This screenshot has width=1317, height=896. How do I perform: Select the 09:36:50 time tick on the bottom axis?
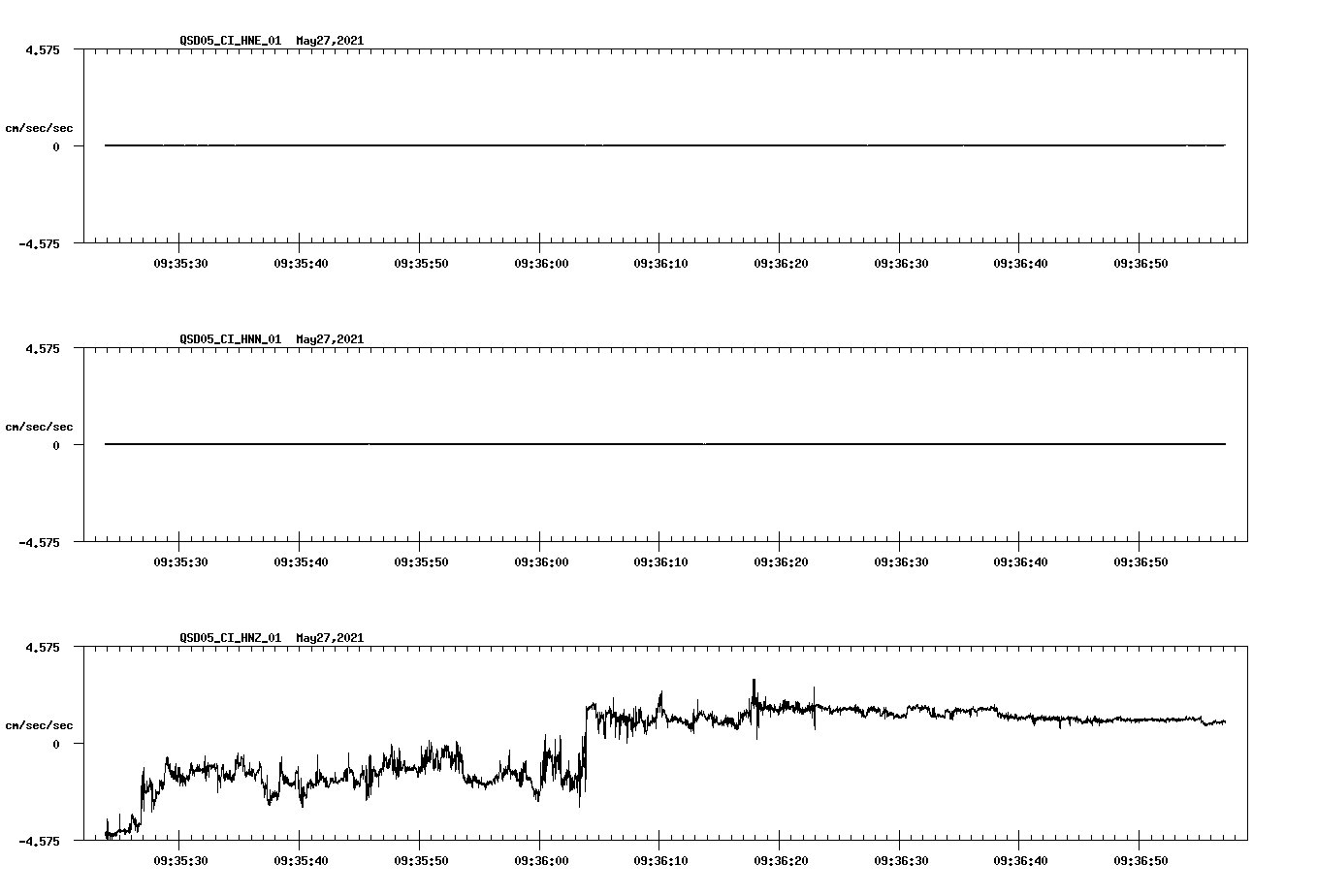click(1140, 859)
